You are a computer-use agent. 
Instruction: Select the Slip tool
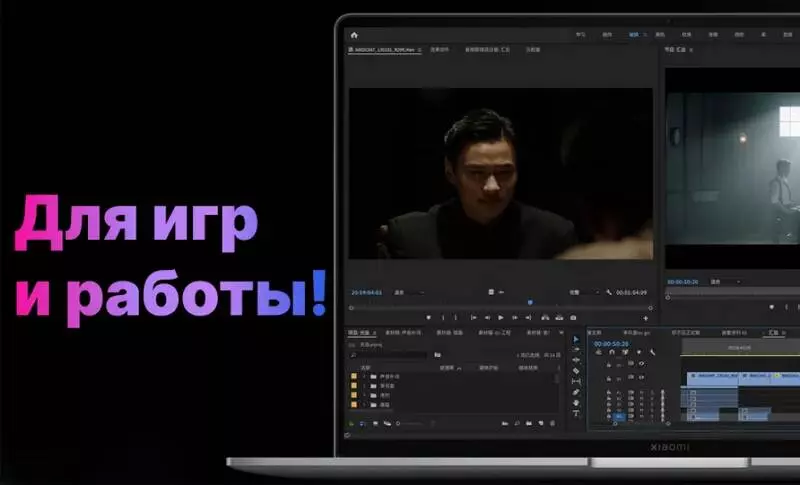click(x=576, y=381)
